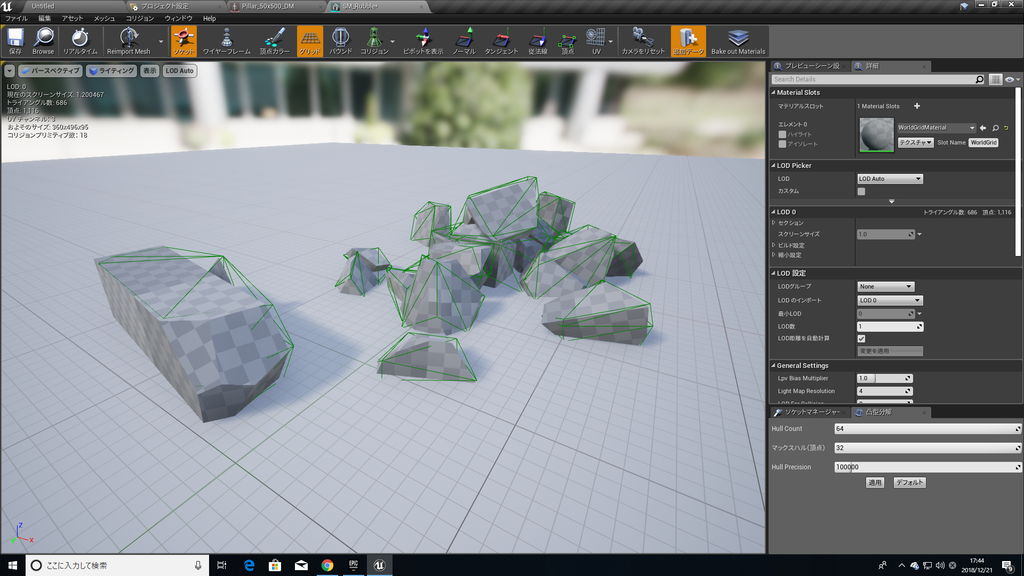
Task: Switch to ソケットマネージャー tab
Action: (x=810, y=412)
